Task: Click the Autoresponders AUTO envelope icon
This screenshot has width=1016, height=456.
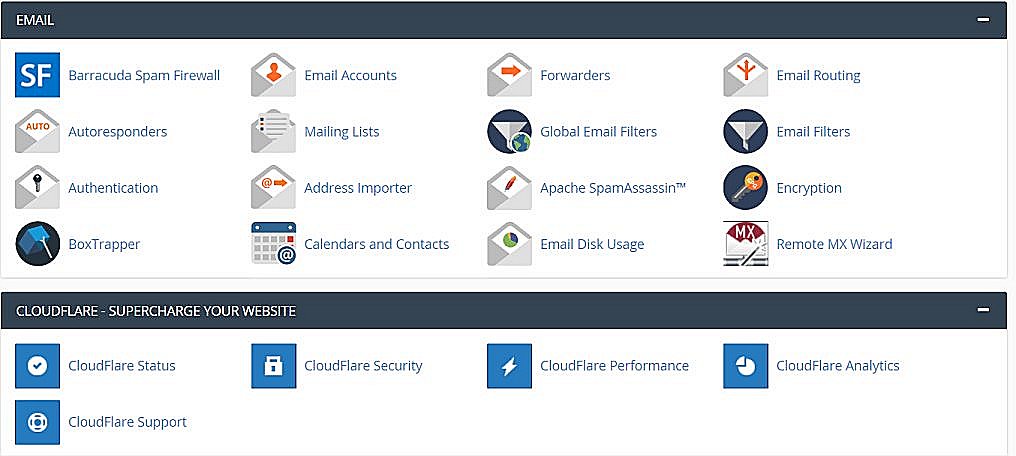Action: point(37,131)
